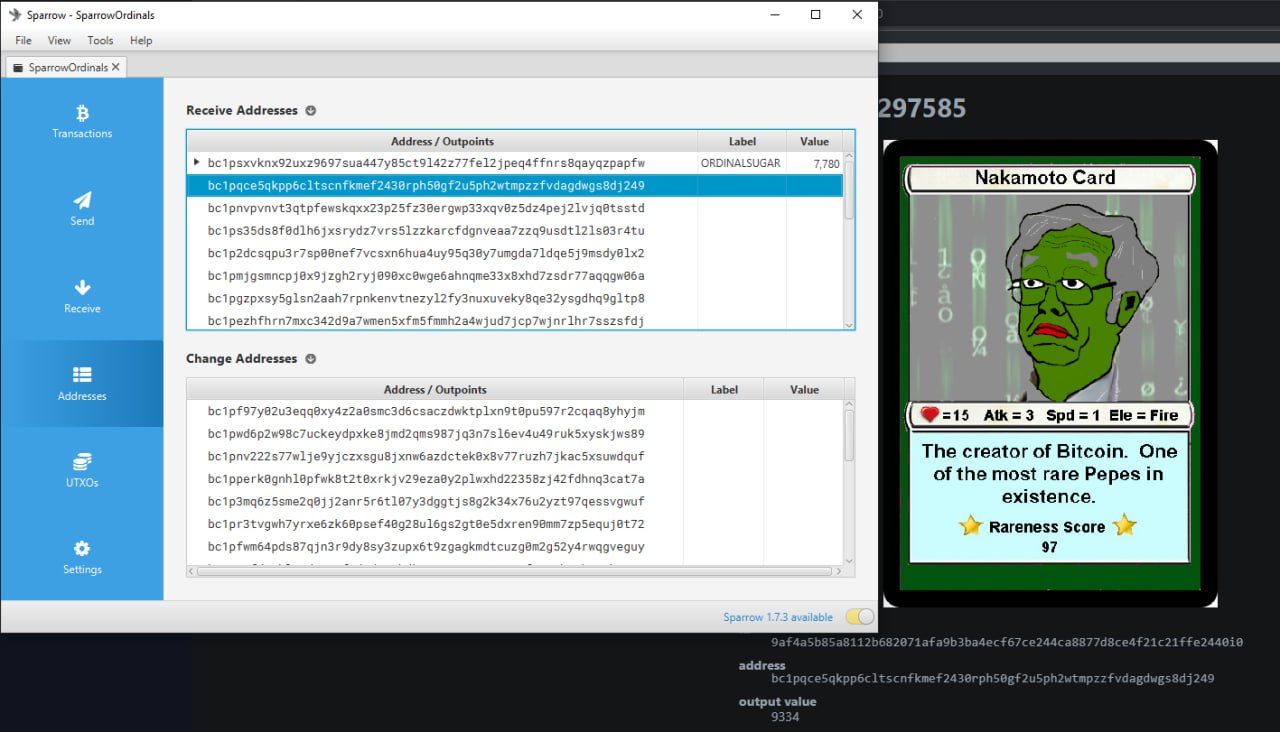This screenshot has height=732, width=1280.
Task: Click the output value 9334 in background window
Action: click(x=785, y=717)
